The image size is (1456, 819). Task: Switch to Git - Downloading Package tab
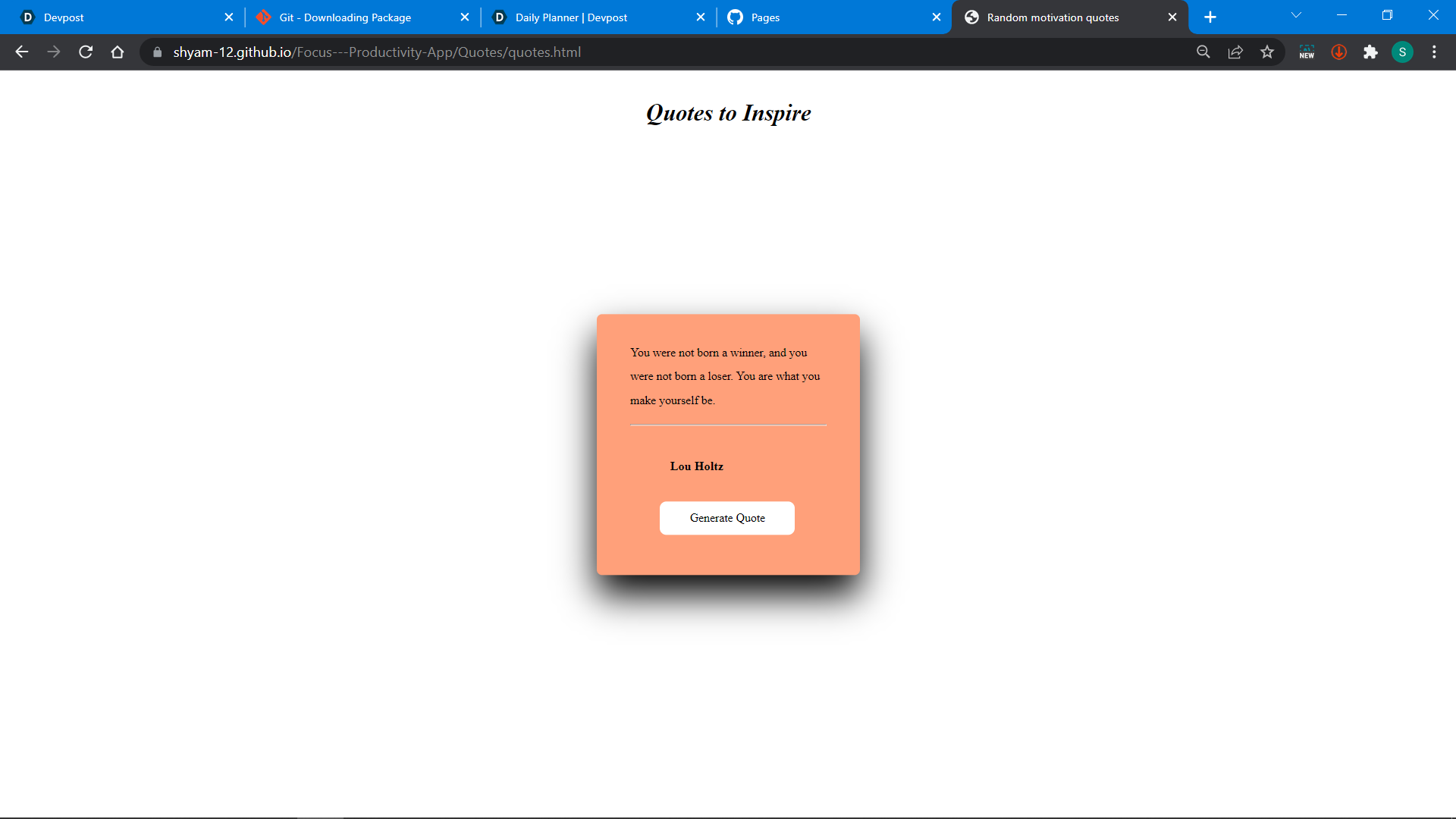tap(349, 17)
